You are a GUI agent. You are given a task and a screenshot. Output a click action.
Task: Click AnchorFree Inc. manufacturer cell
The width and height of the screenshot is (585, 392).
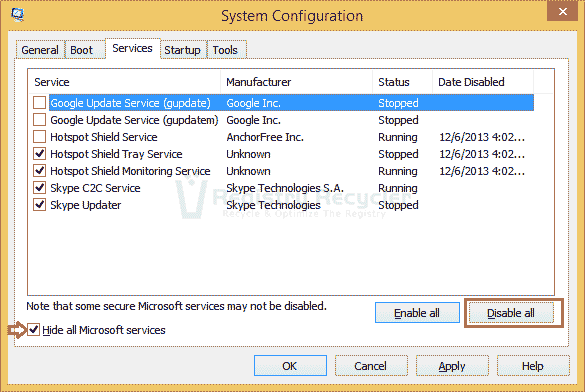(265, 137)
